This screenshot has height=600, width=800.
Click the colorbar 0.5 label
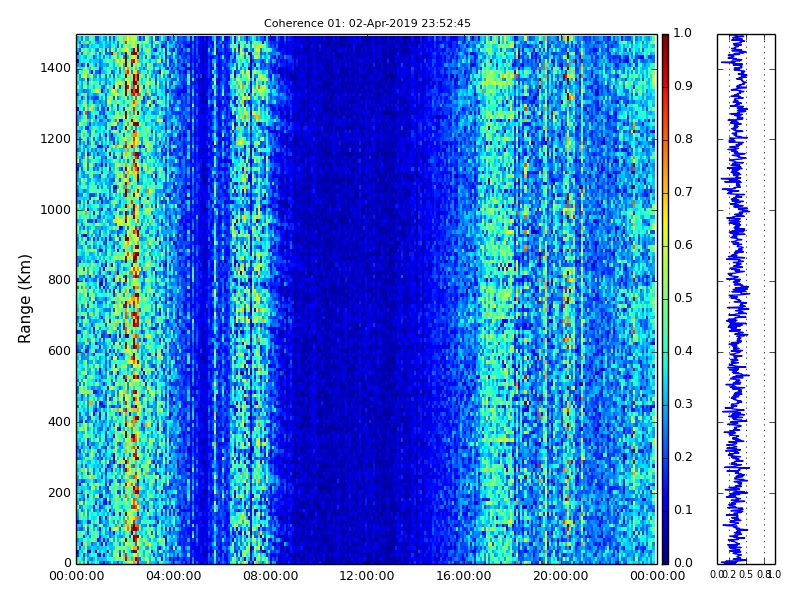(683, 298)
